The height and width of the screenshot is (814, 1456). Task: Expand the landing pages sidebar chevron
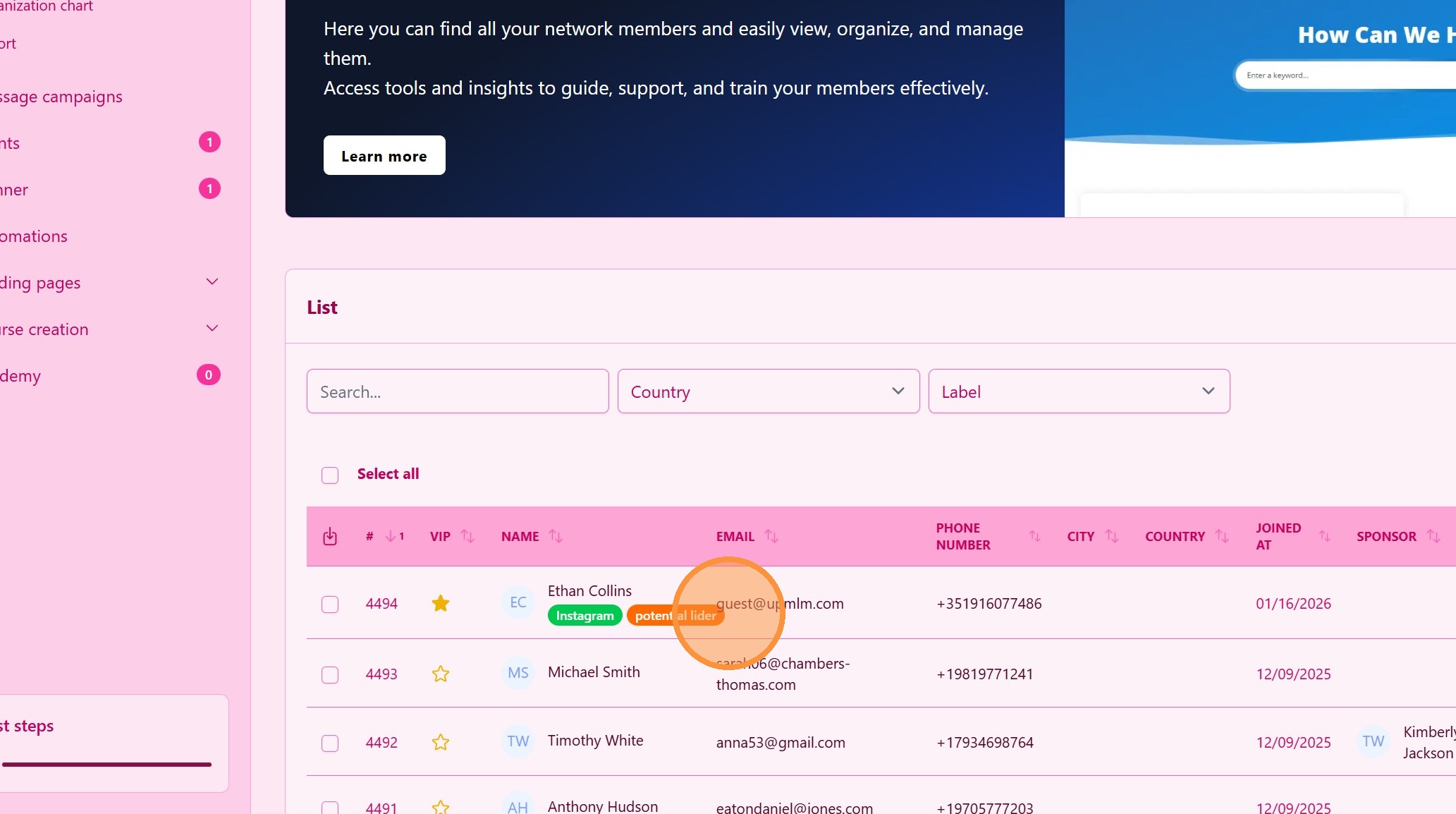tap(212, 282)
